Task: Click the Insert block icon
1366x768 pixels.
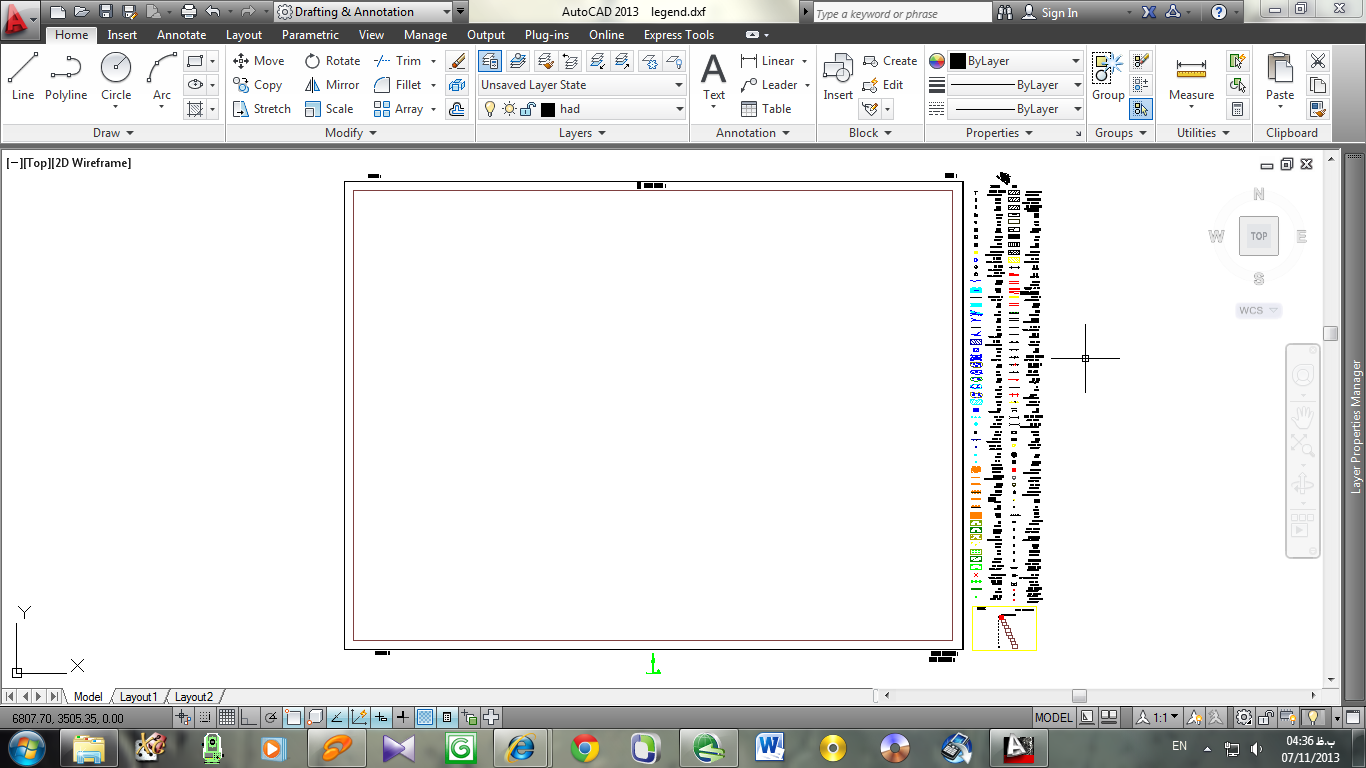Action: click(x=838, y=78)
